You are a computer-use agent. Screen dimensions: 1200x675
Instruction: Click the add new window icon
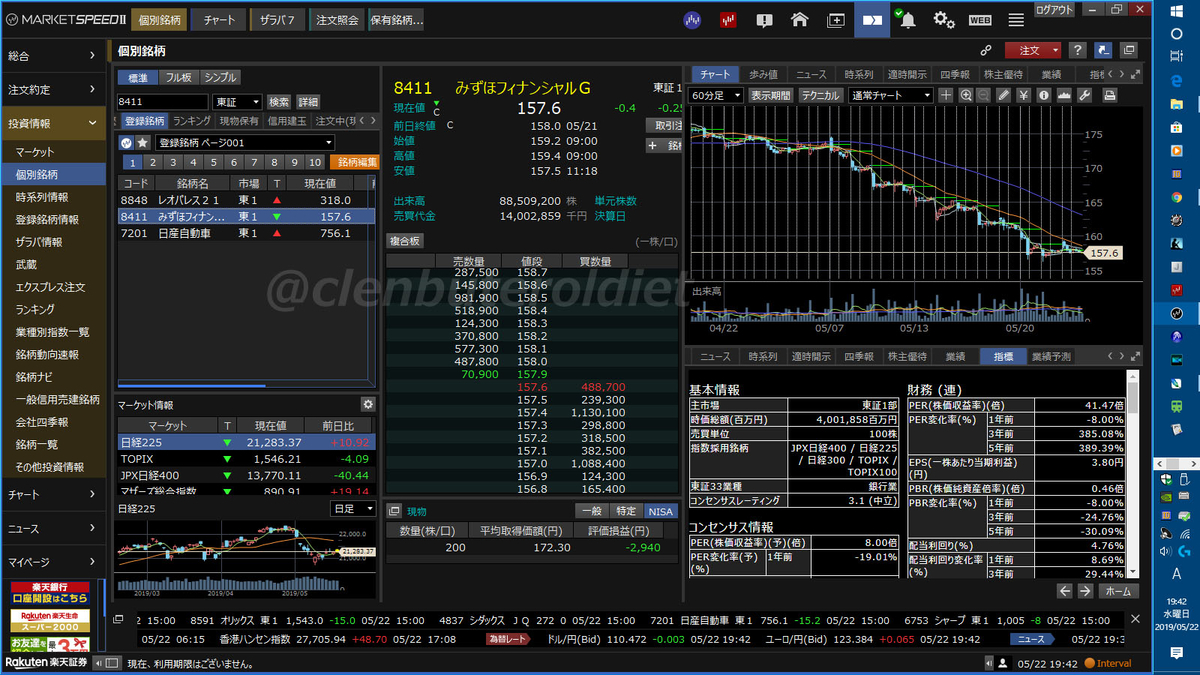(836, 19)
